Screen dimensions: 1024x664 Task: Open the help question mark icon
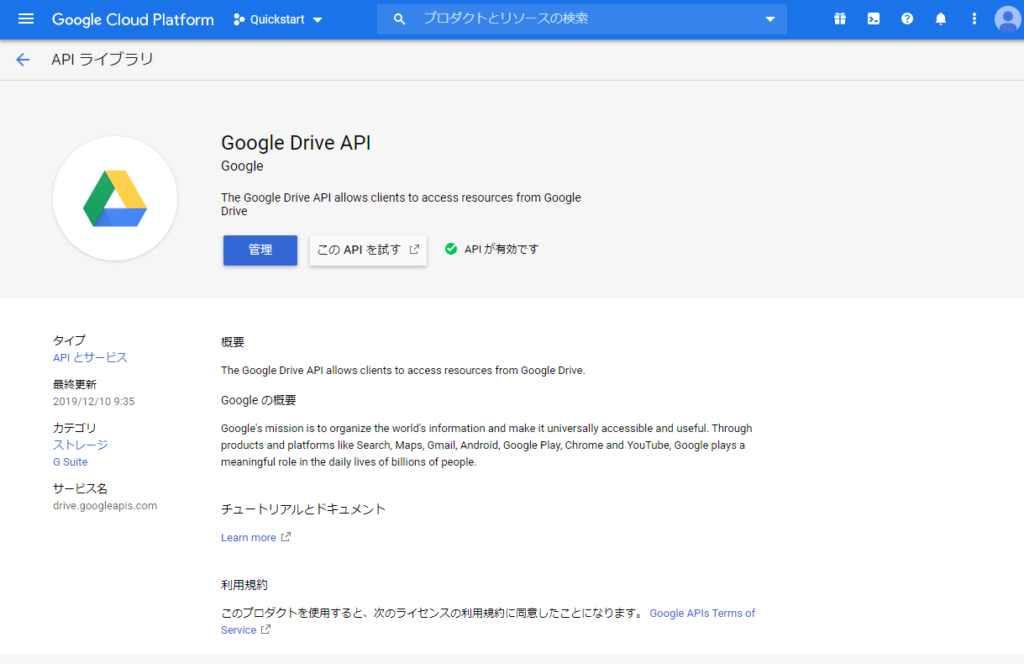(x=907, y=19)
